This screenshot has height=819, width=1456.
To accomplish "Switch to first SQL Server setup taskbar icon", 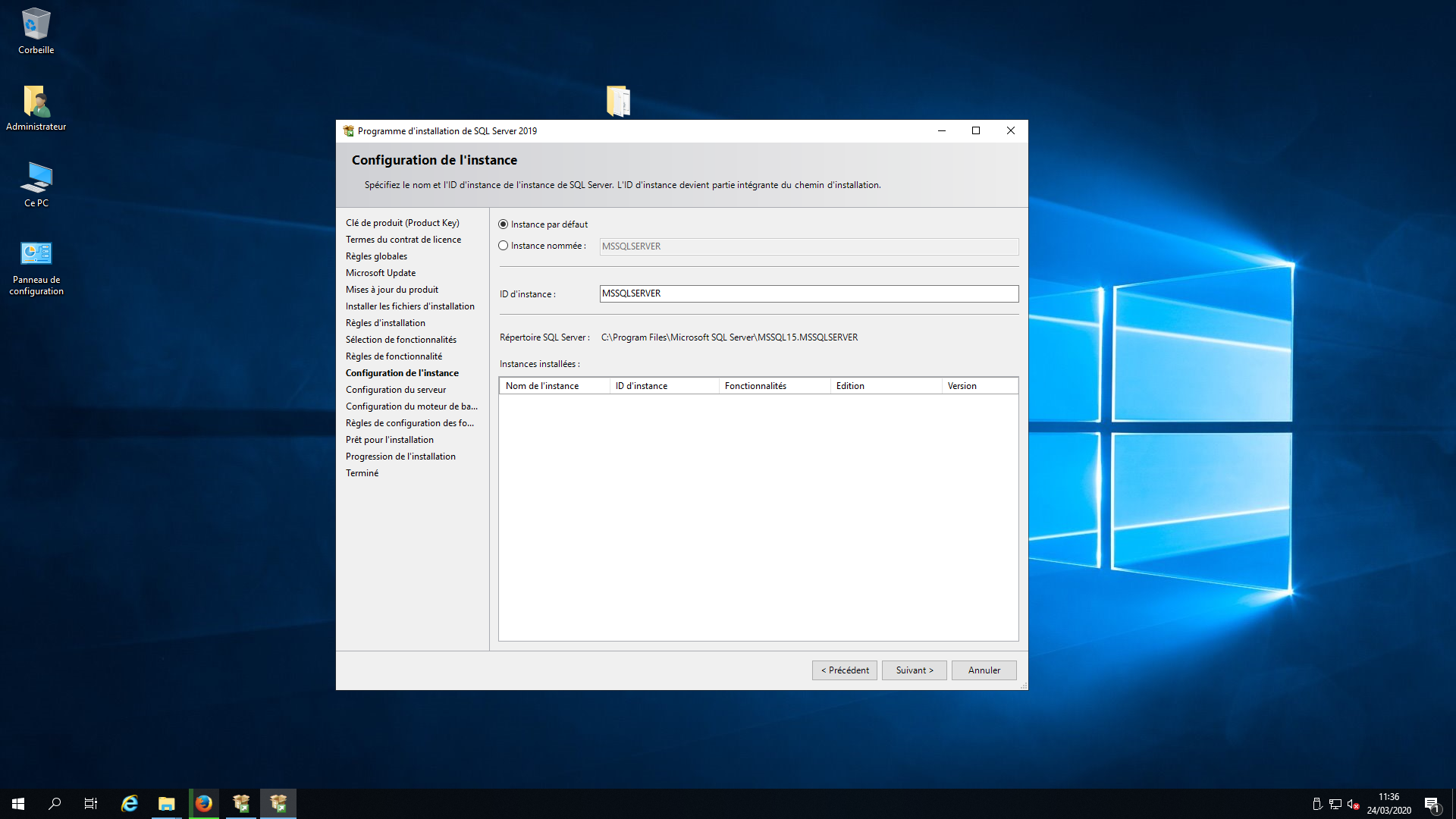I will pyautogui.click(x=241, y=804).
